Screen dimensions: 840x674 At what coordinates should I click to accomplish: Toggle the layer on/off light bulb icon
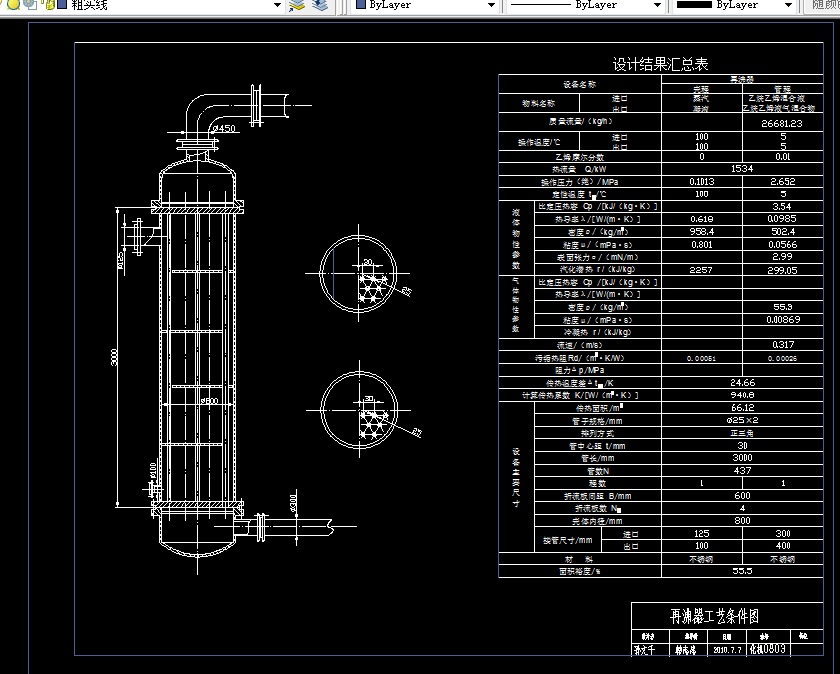3,4
